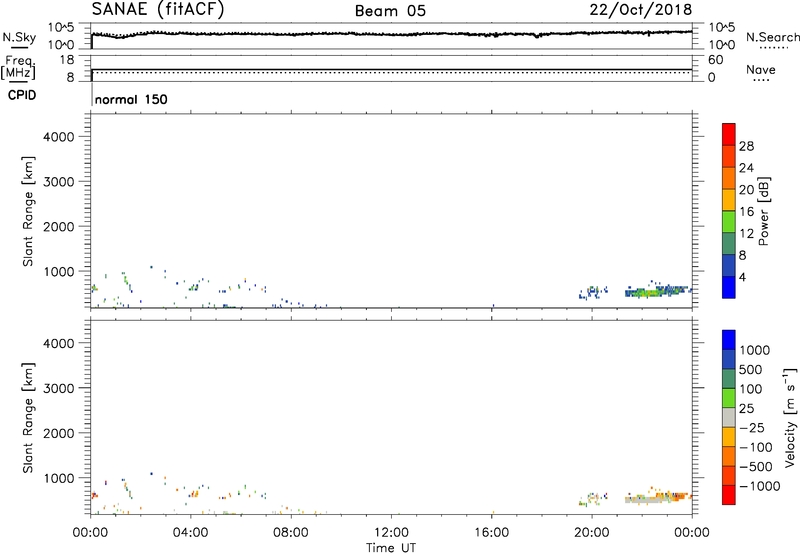Click the Velocity [m s⁻¹] colorbar title
The height and width of the screenshot is (554, 800).
(790, 417)
